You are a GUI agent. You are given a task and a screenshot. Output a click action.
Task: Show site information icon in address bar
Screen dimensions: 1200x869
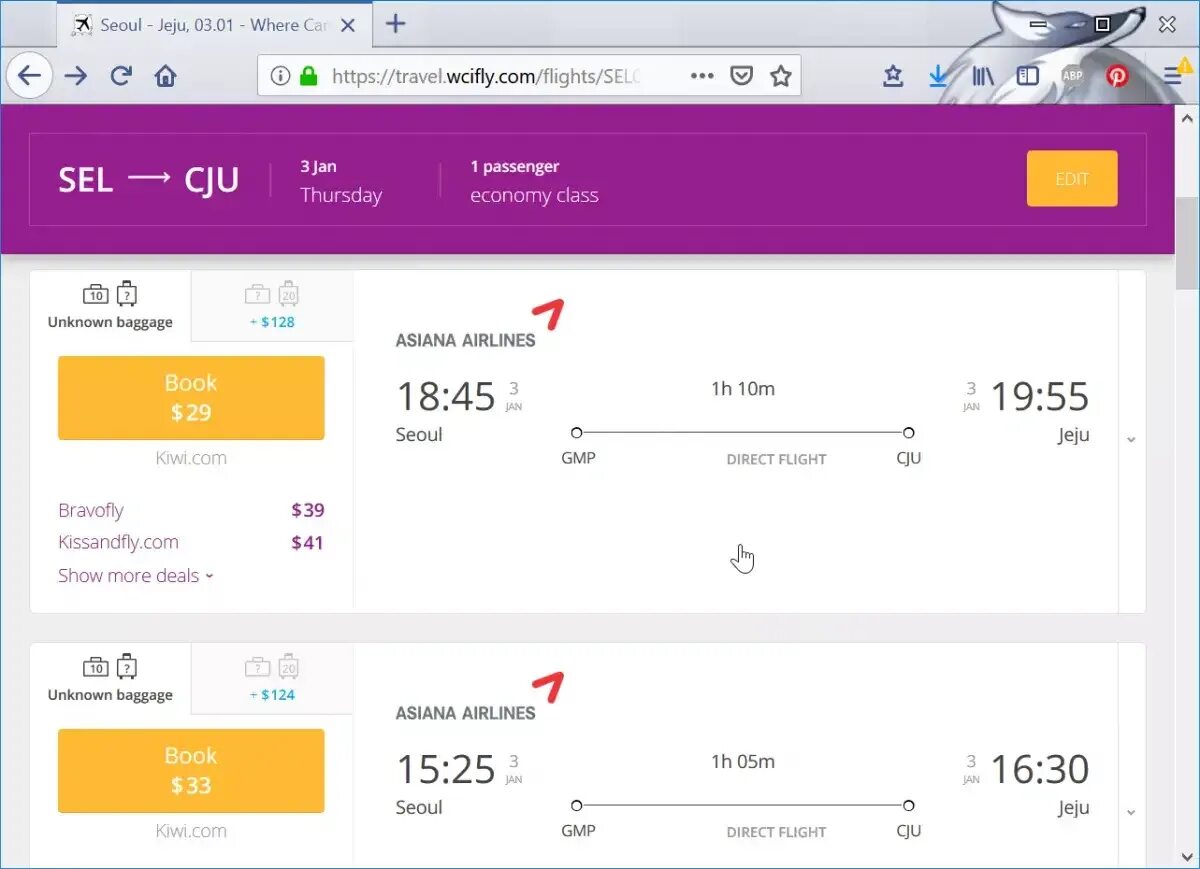[281, 76]
